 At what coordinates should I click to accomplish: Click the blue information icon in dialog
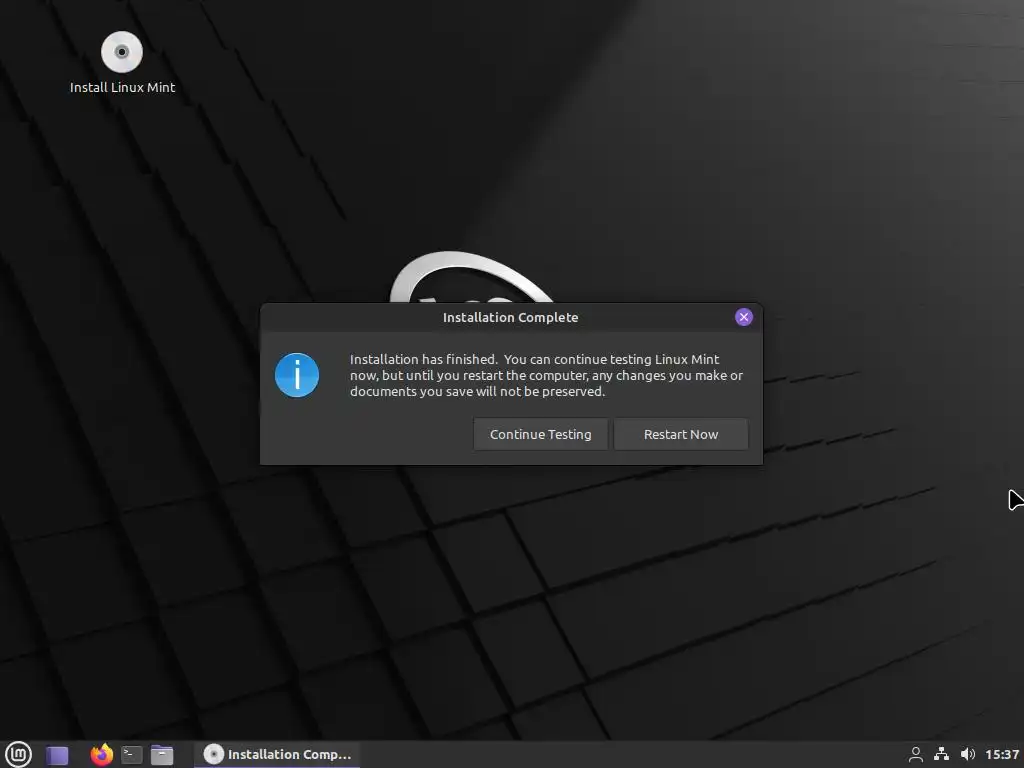297,376
